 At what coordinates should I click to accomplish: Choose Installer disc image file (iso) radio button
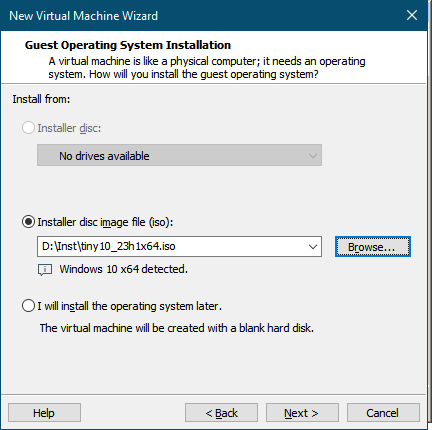[28, 222]
